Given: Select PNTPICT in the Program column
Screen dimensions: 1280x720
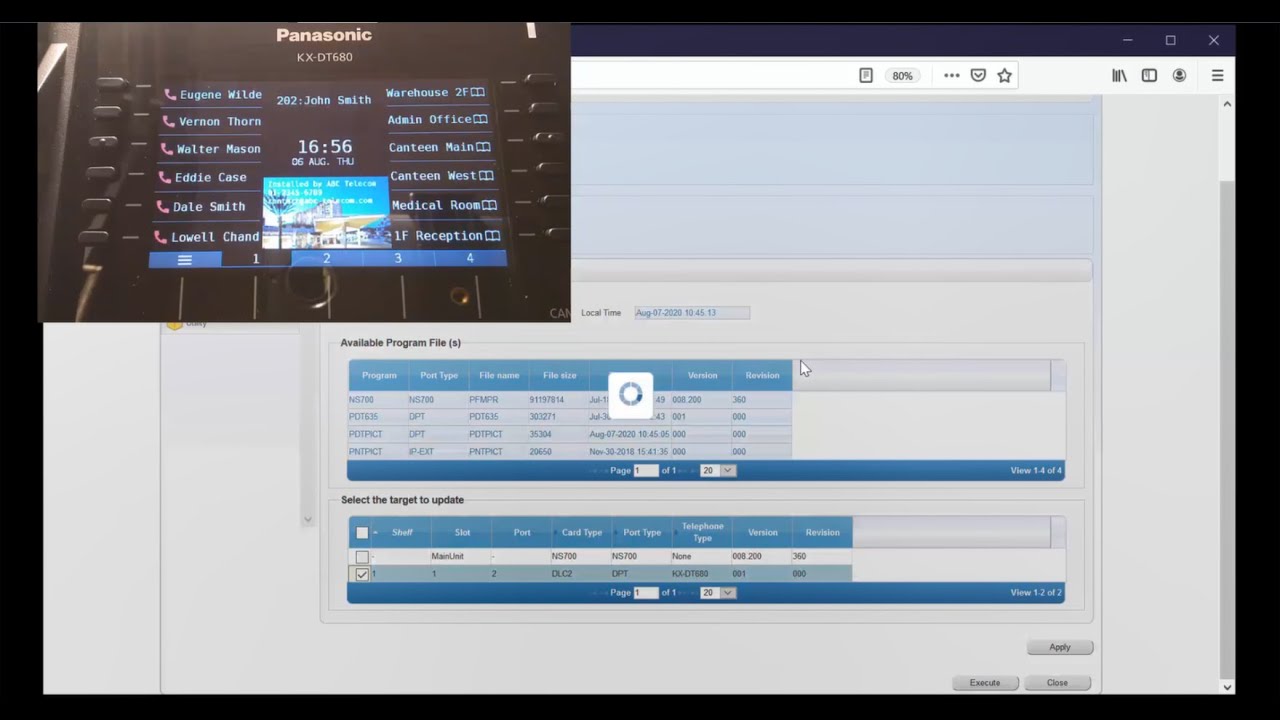Looking at the screenshot, I should point(366,452).
